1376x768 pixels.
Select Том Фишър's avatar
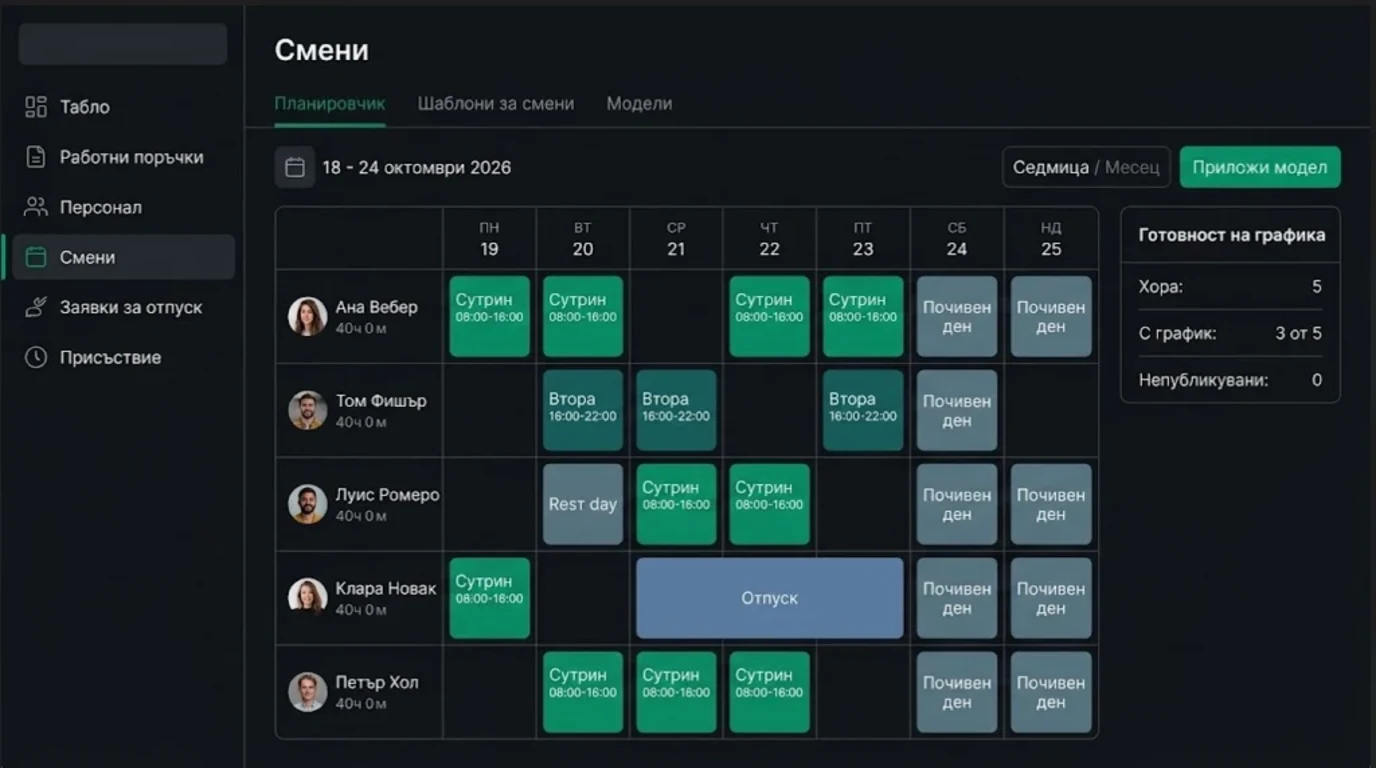pos(307,410)
